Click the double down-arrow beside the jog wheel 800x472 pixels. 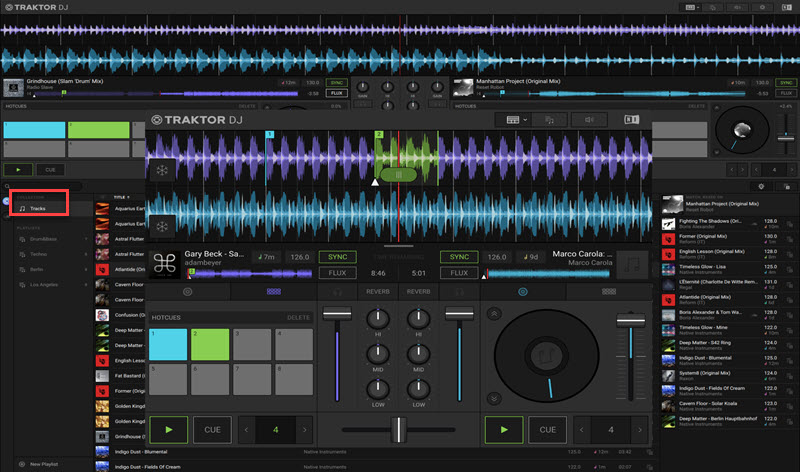[494, 398]
